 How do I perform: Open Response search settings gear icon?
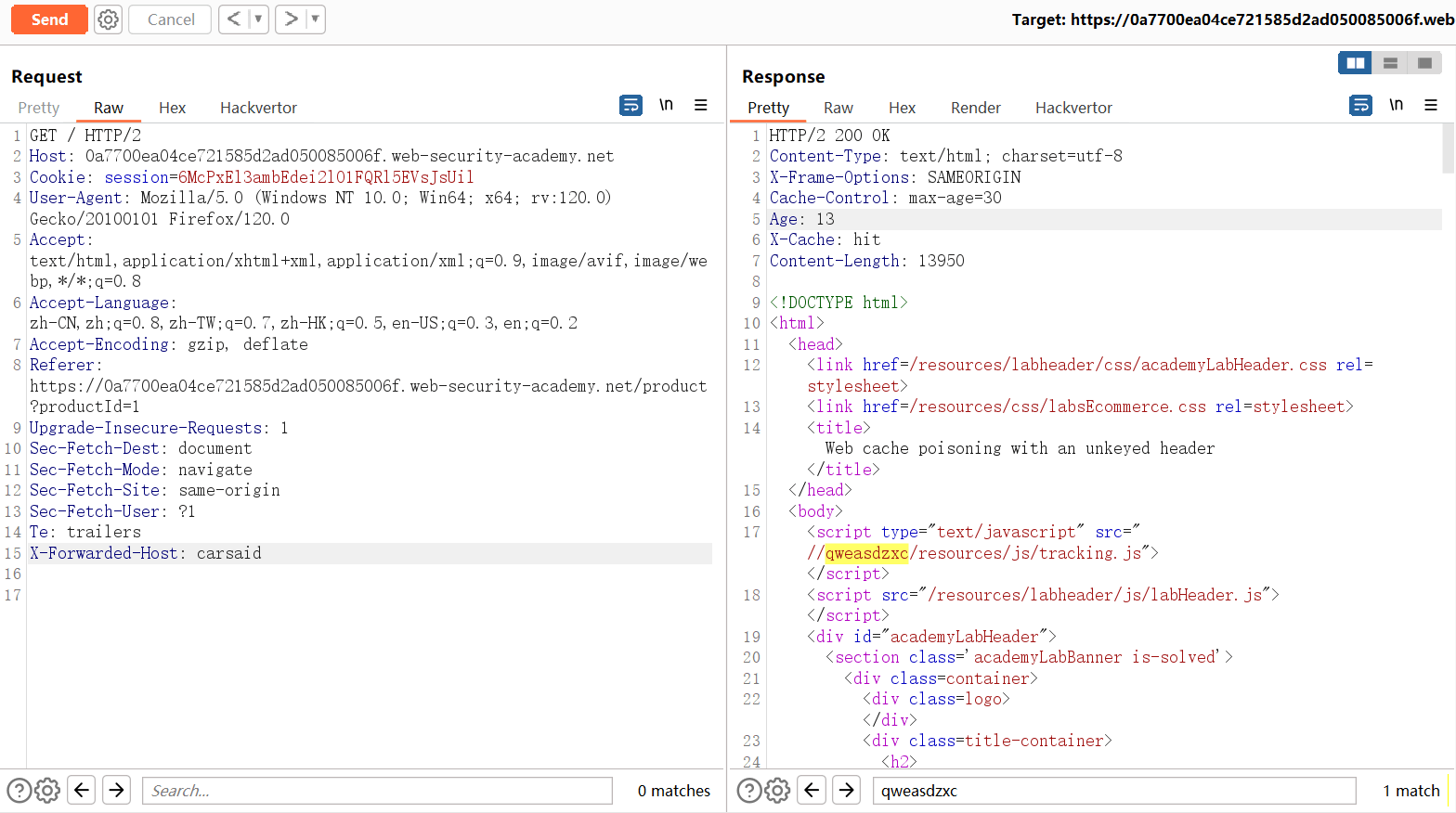[x=777, y=791]
